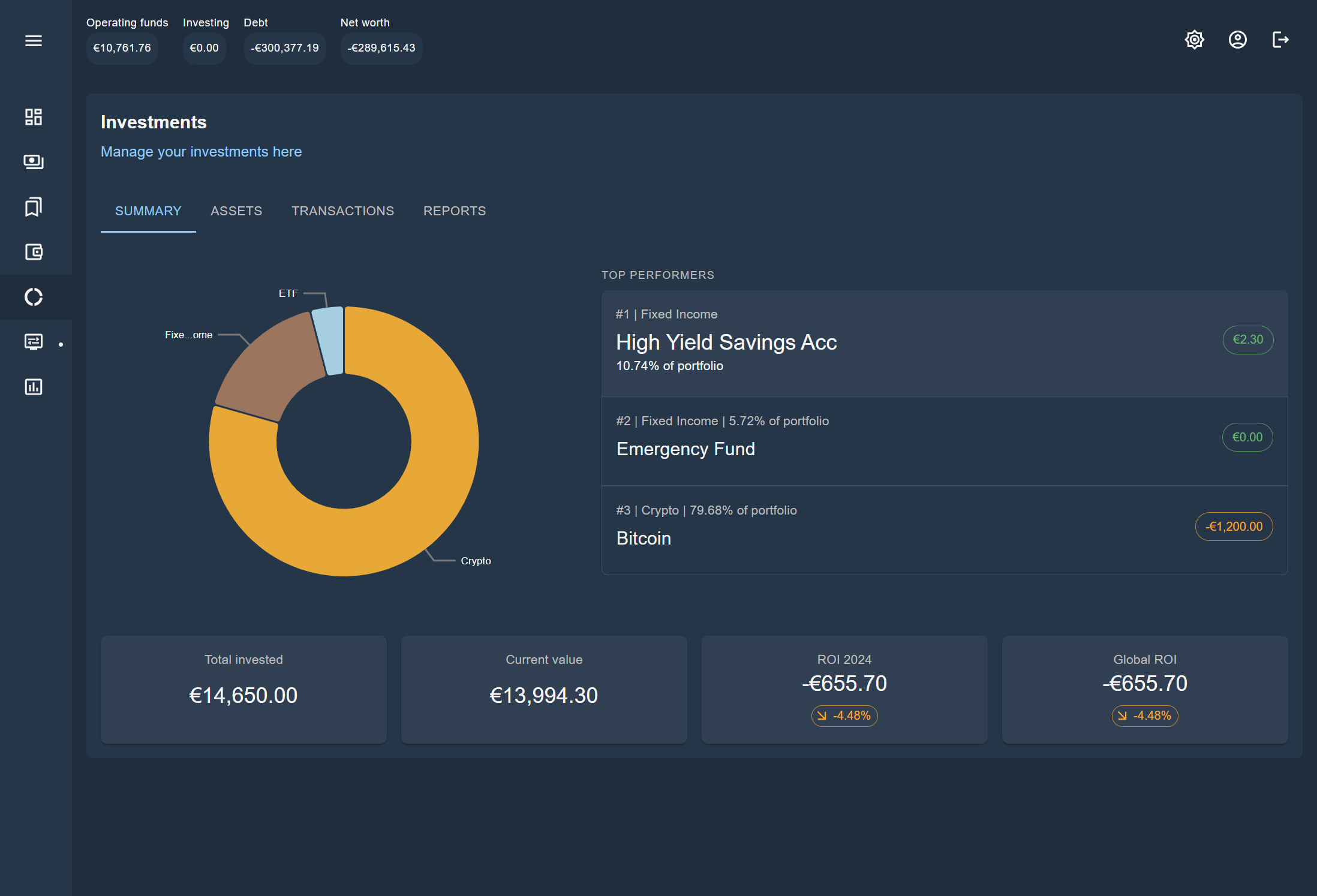Open the hamburger menu in sidebar
1317x896 pixels.
[x=34, y=41]
